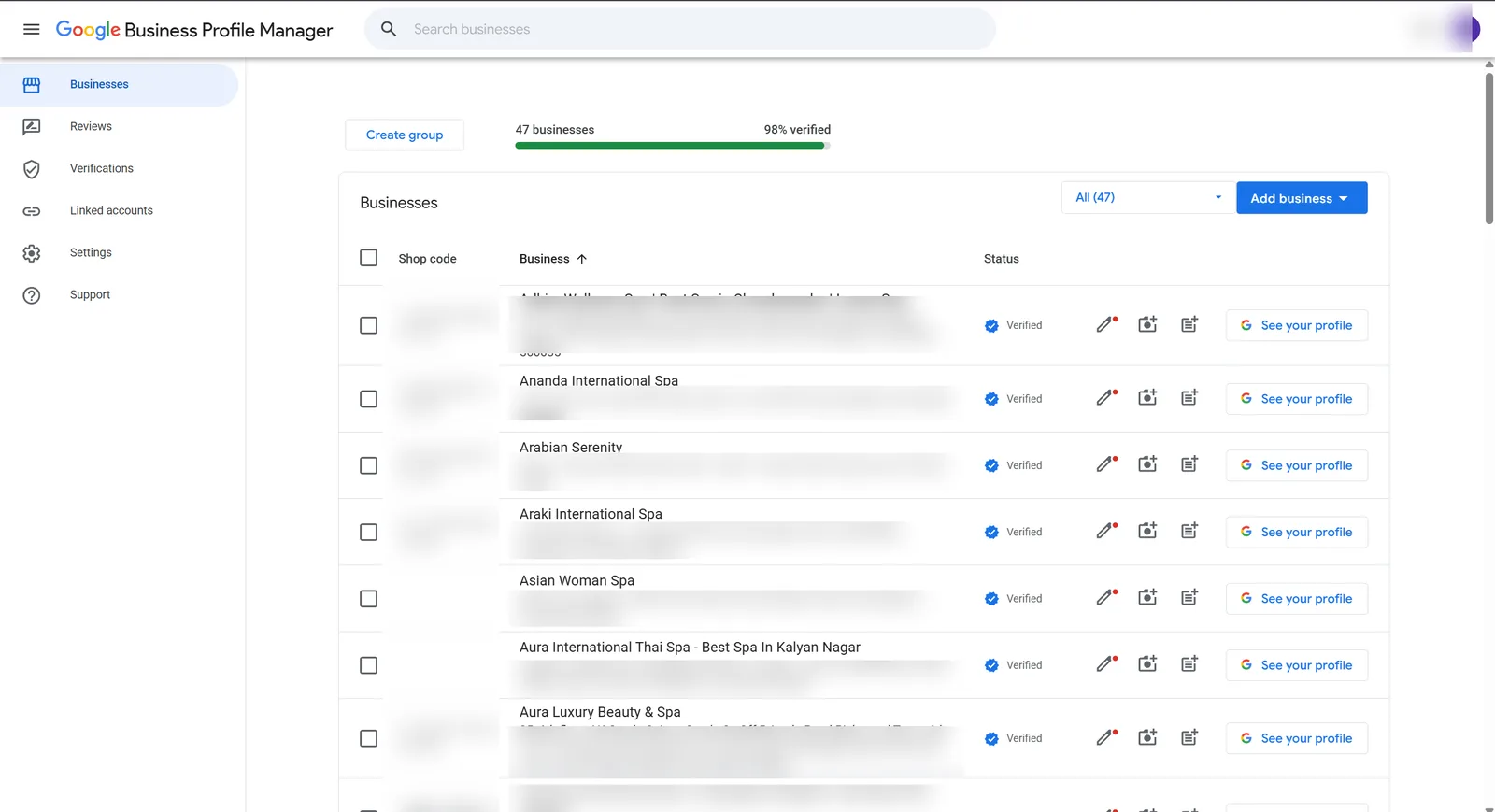1495x812 pixels.
Task: Check the box for Aura Luxury Beauty & Spa
Action: tap(368, 738)
